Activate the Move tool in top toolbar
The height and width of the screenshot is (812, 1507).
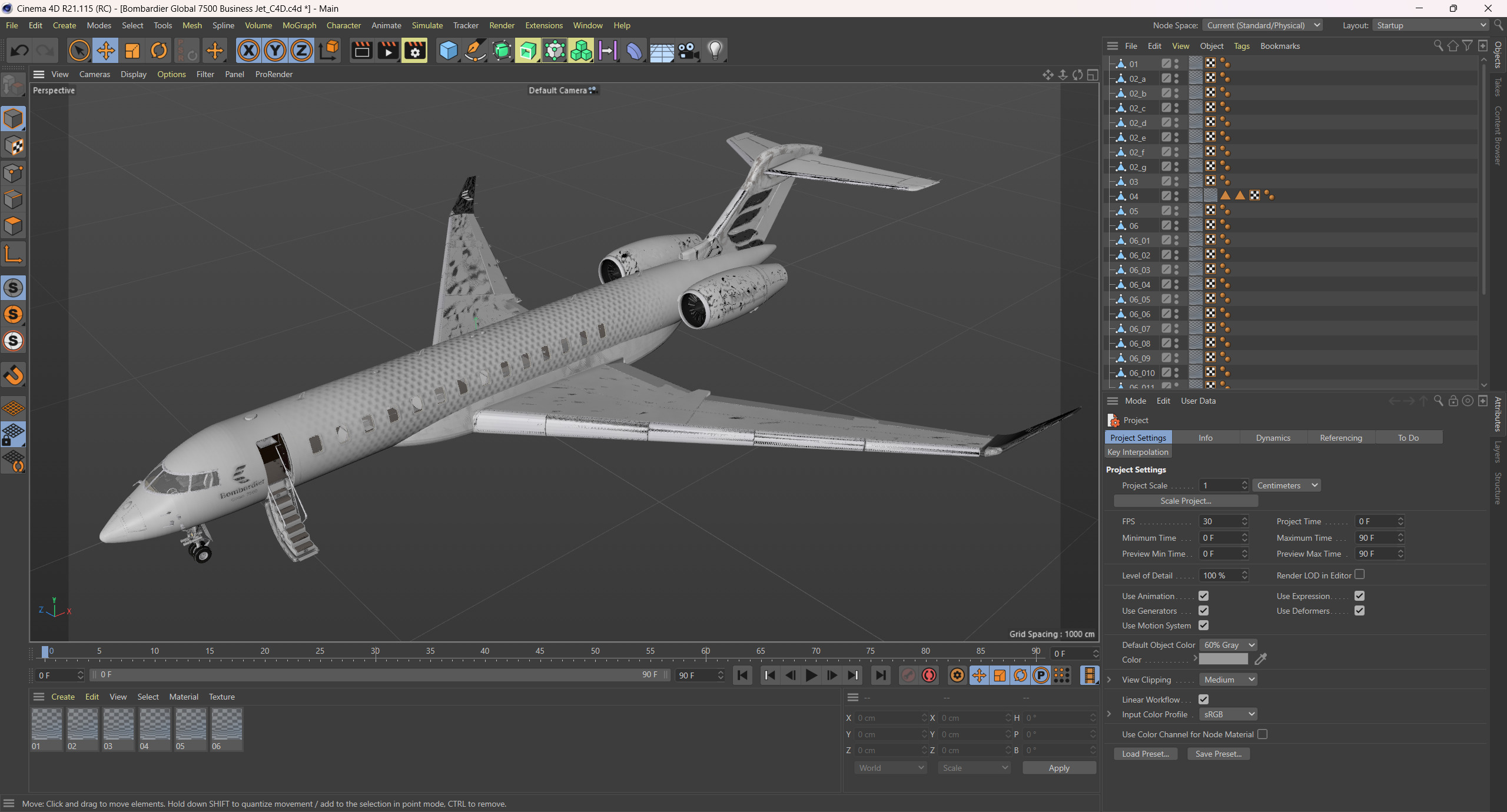coord(106,51)
